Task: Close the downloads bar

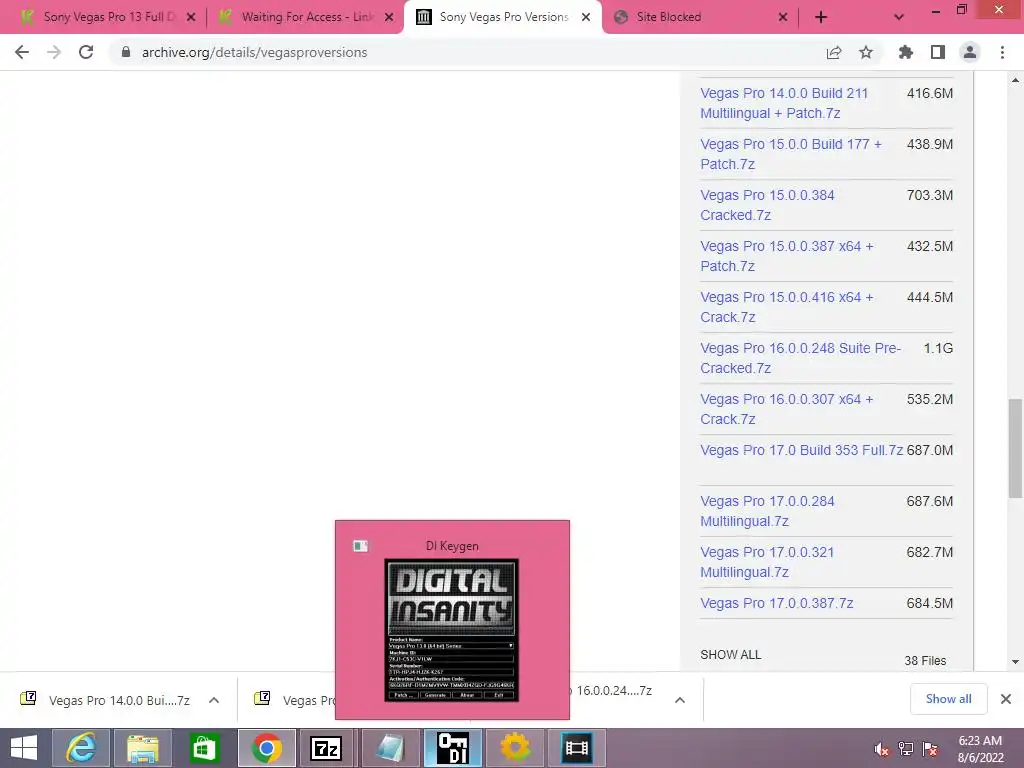Action: click(x=1006, y=699)
